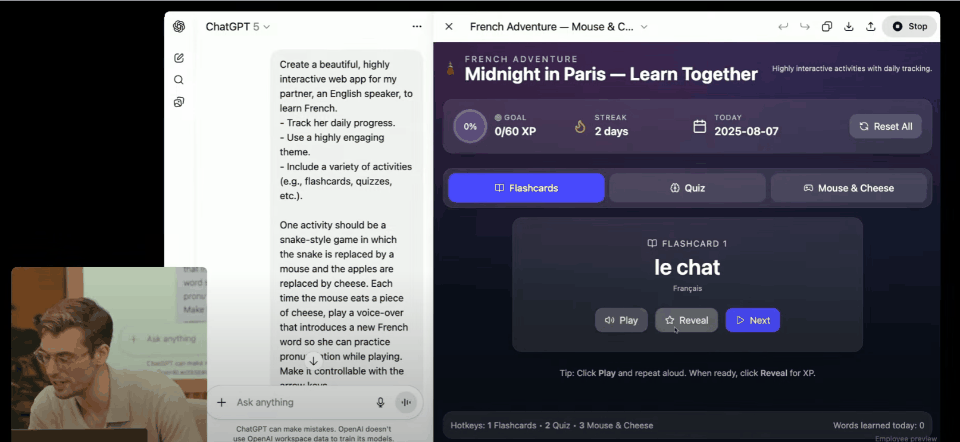
Task: Click the share/export icon in canvas header
Action: pyautogui.click(x=871, y=27)
